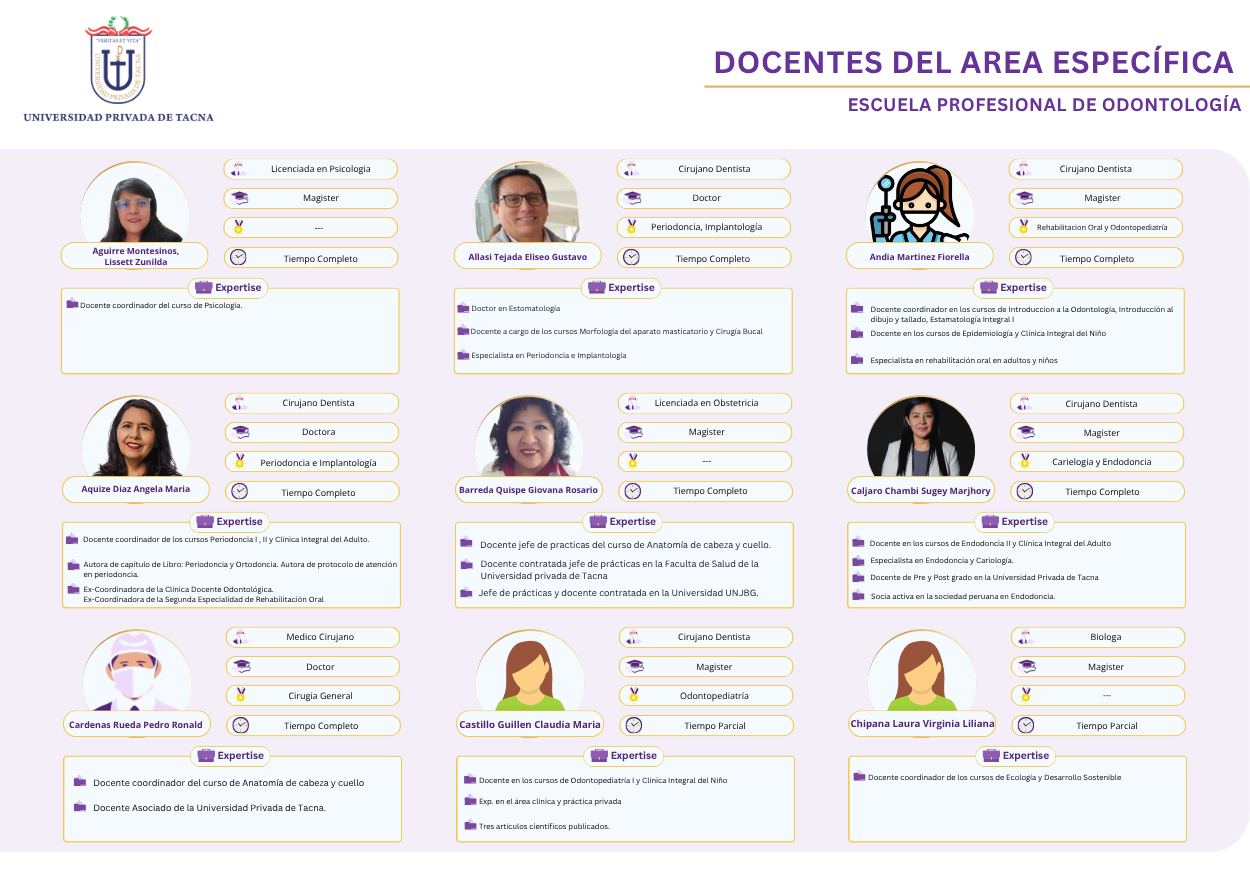The width and height of the screenshot is (1250, 884).
Task: Click the medal icon beside Periodoncia, Implantología
Action: (x=631, y=227)
